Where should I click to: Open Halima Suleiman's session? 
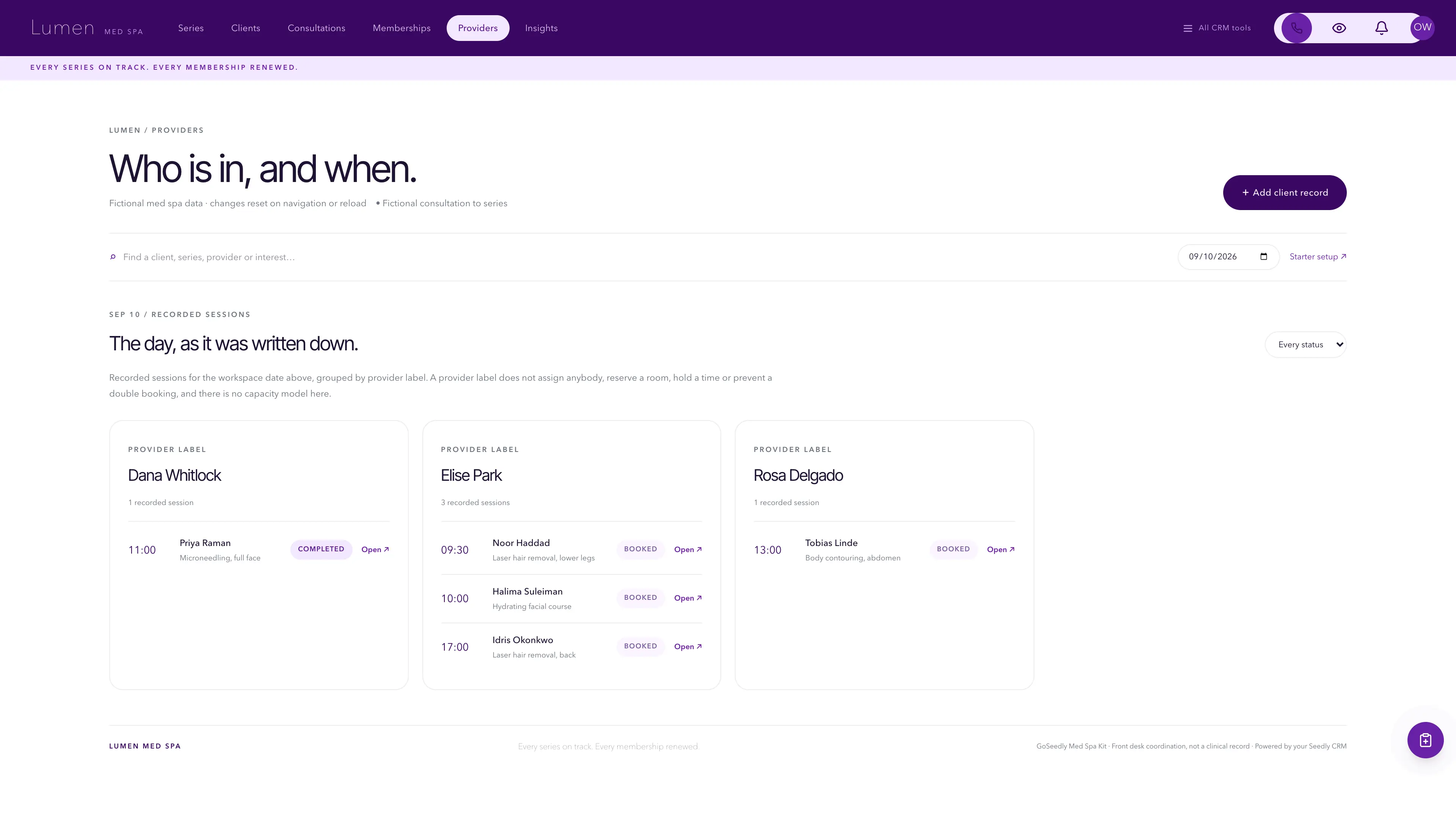[x=688, y=598]
